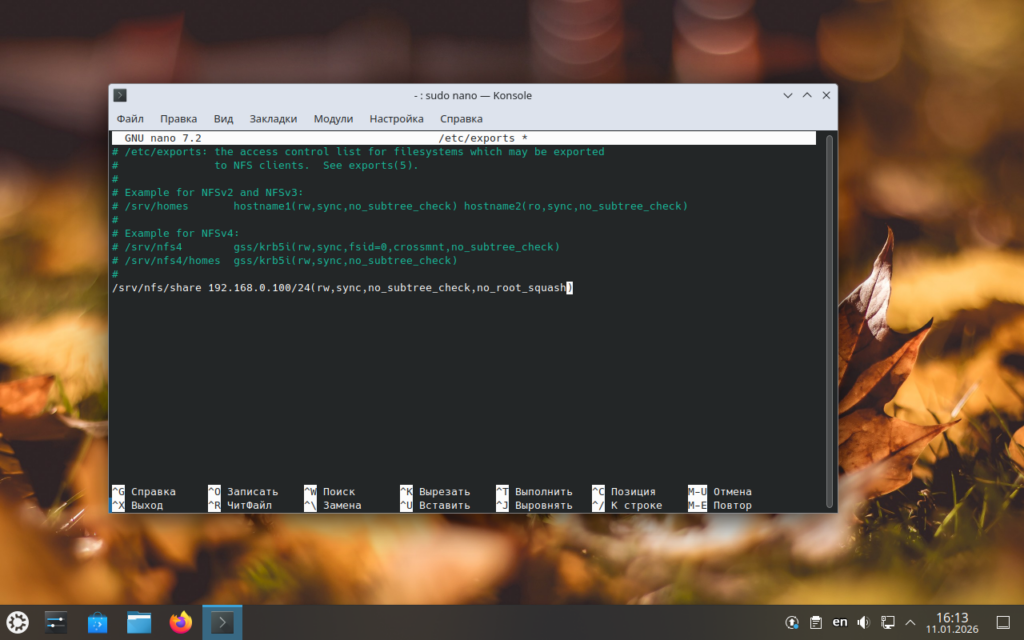Screen dimensions: 1024x640
Task: Open the network connections tray icon
Action: [888, 622]
